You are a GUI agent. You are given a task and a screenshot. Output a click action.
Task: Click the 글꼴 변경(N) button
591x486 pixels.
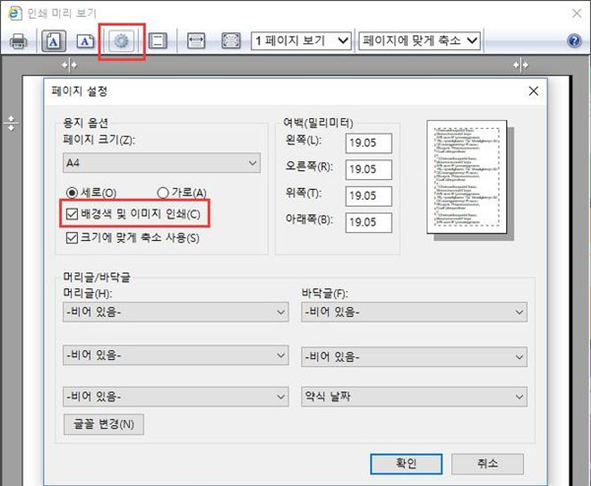tap(104, 425)
